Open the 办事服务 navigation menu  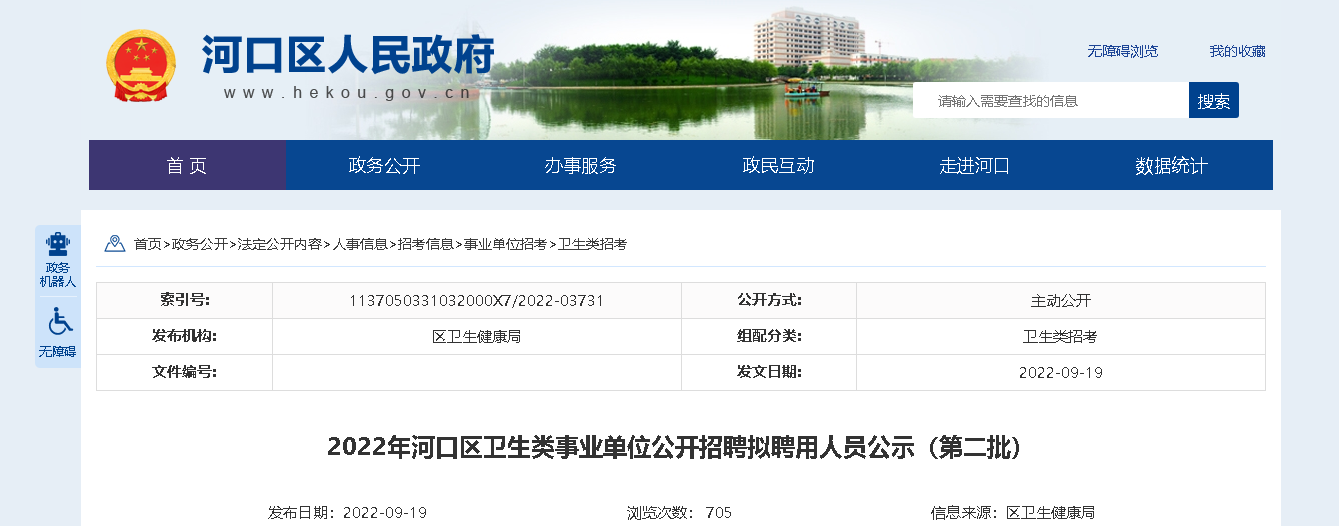[x=581, y=166]
